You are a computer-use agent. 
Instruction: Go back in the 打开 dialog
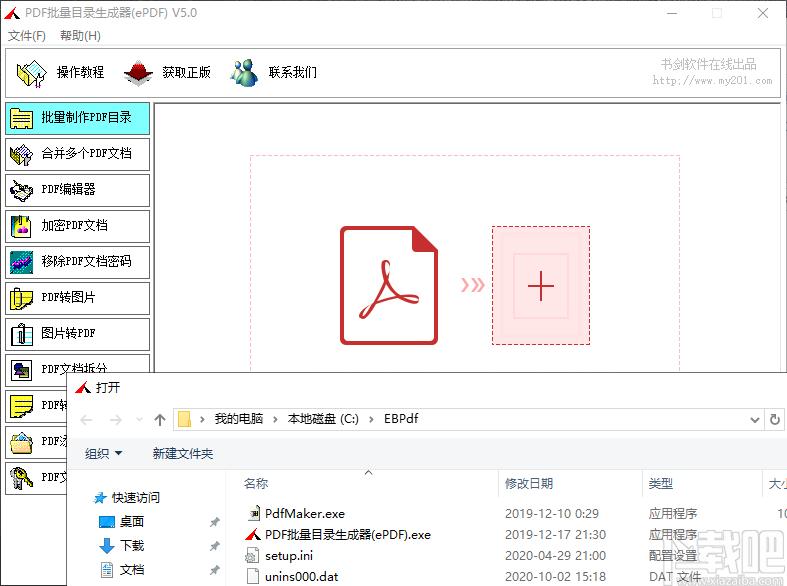(x=86, y=420)
